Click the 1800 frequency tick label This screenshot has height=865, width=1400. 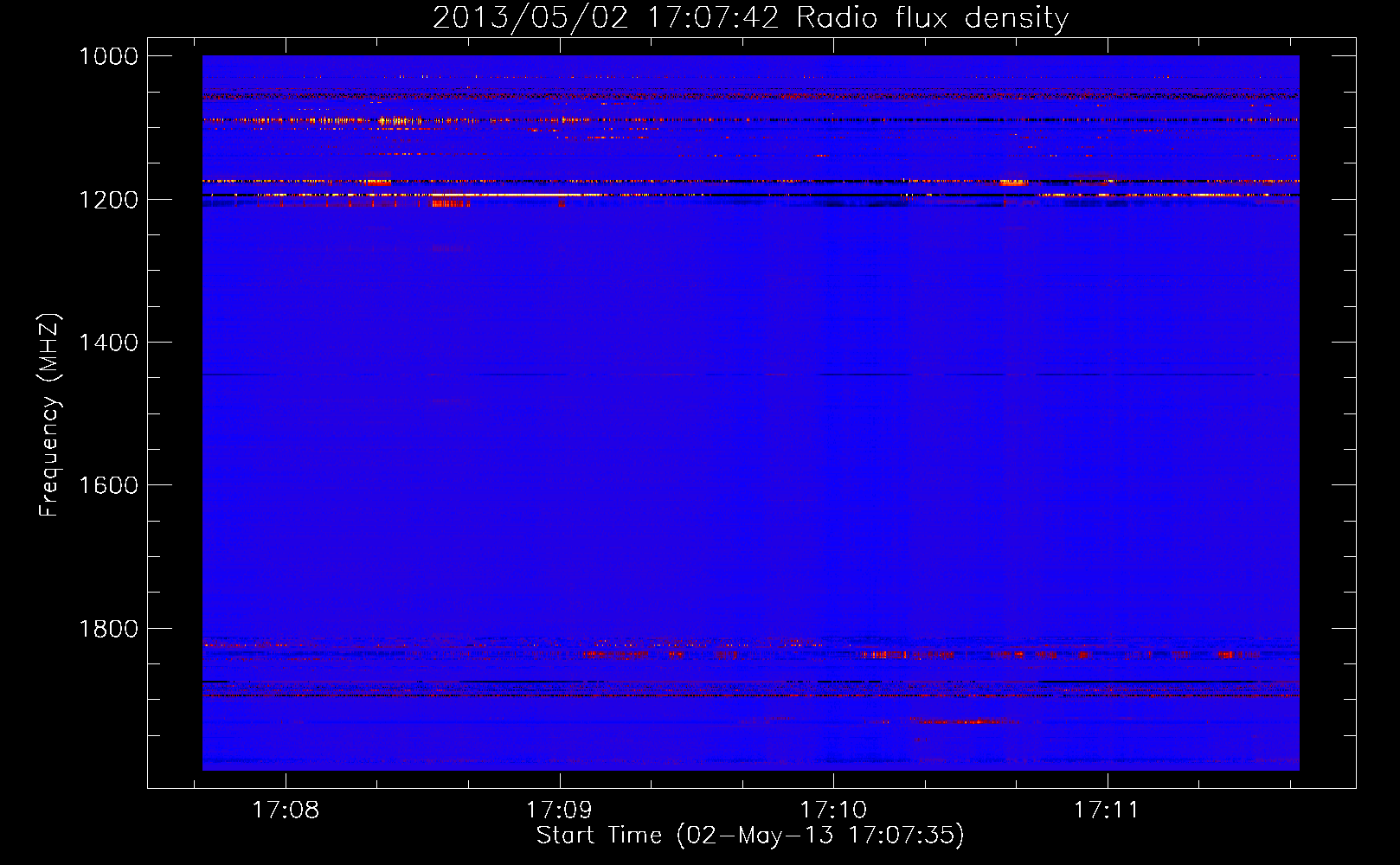tap(108, 629)
